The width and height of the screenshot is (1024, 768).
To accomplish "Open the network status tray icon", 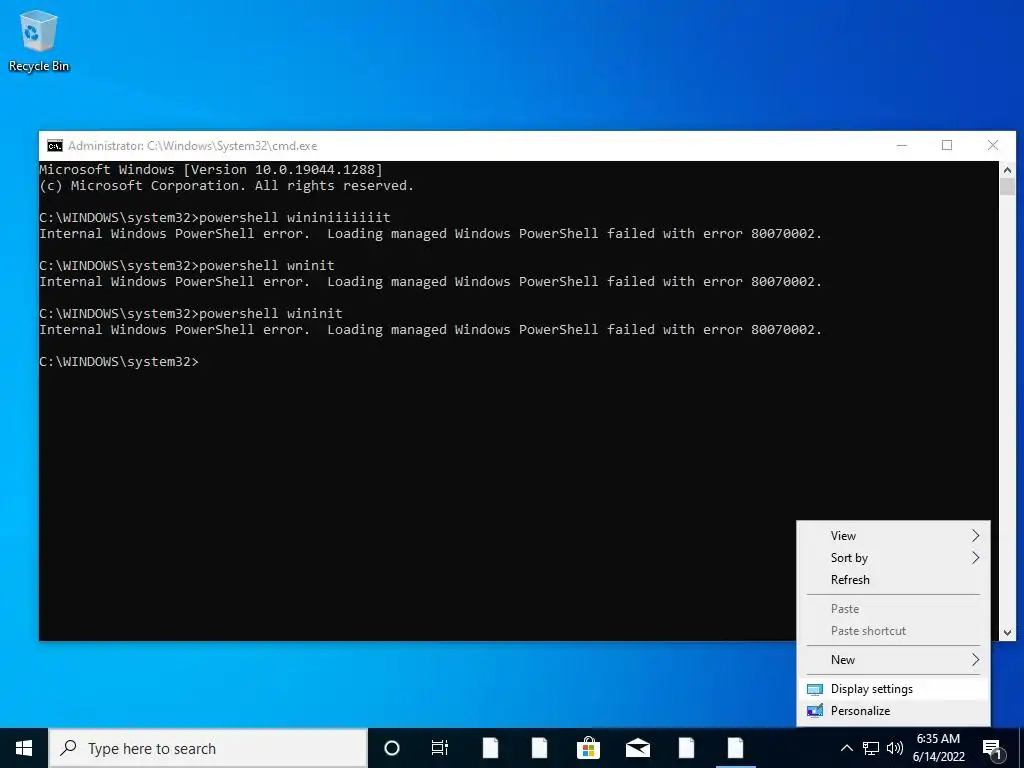I will coord(871,748).
